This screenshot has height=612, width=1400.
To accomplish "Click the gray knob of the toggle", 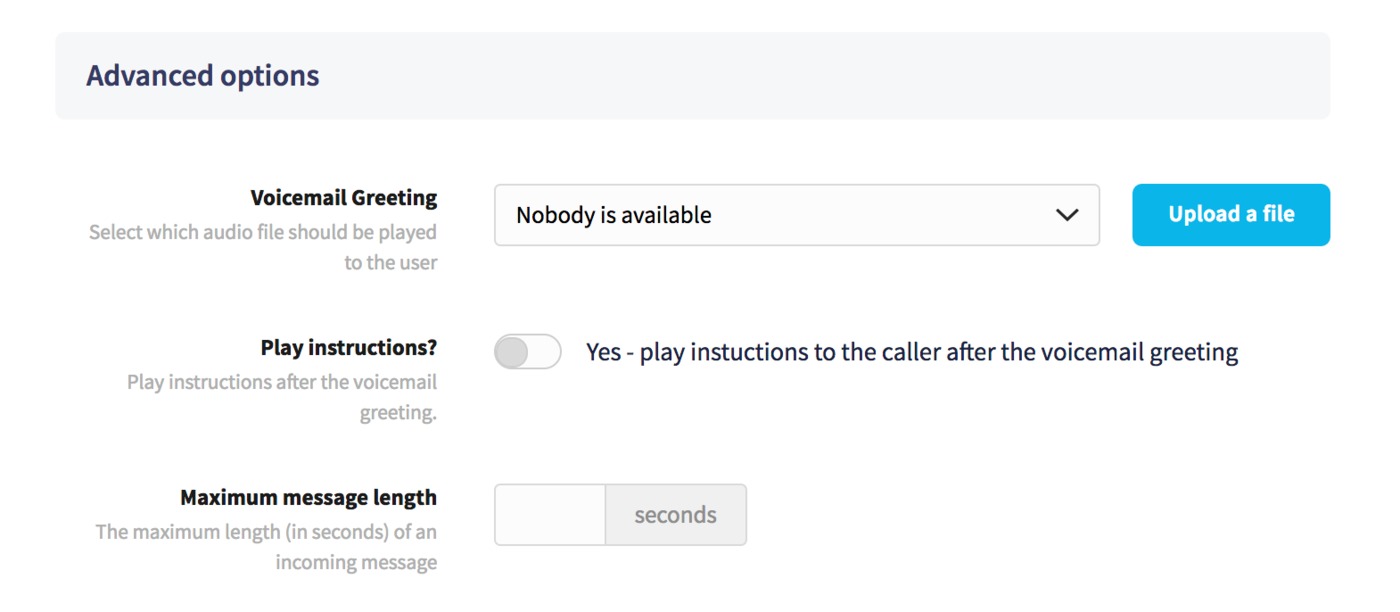I will tap(512, 352).
